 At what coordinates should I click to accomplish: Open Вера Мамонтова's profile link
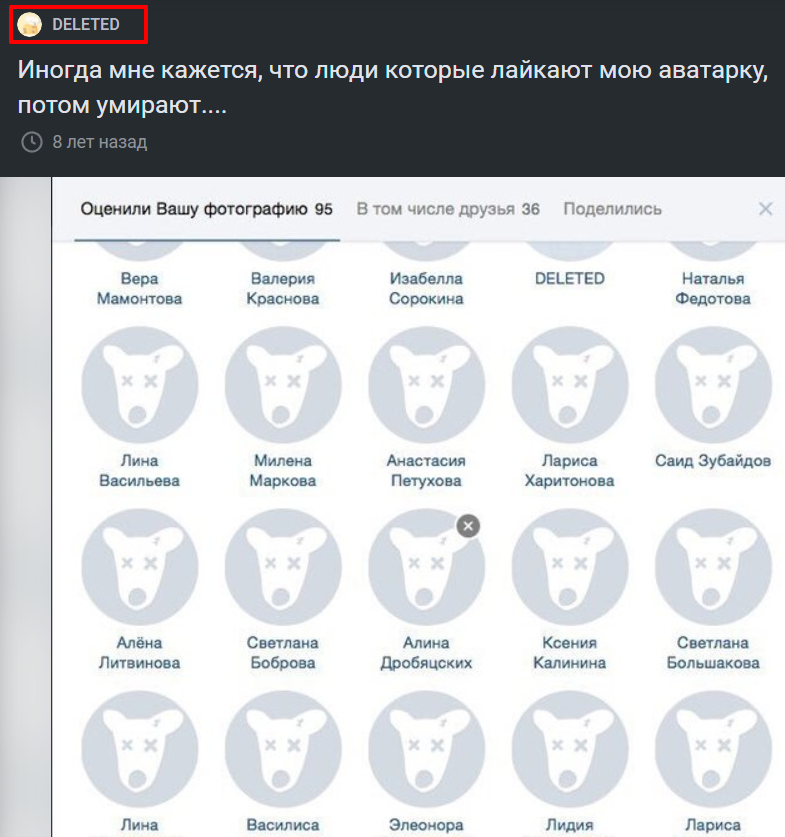tap(139, 288)
